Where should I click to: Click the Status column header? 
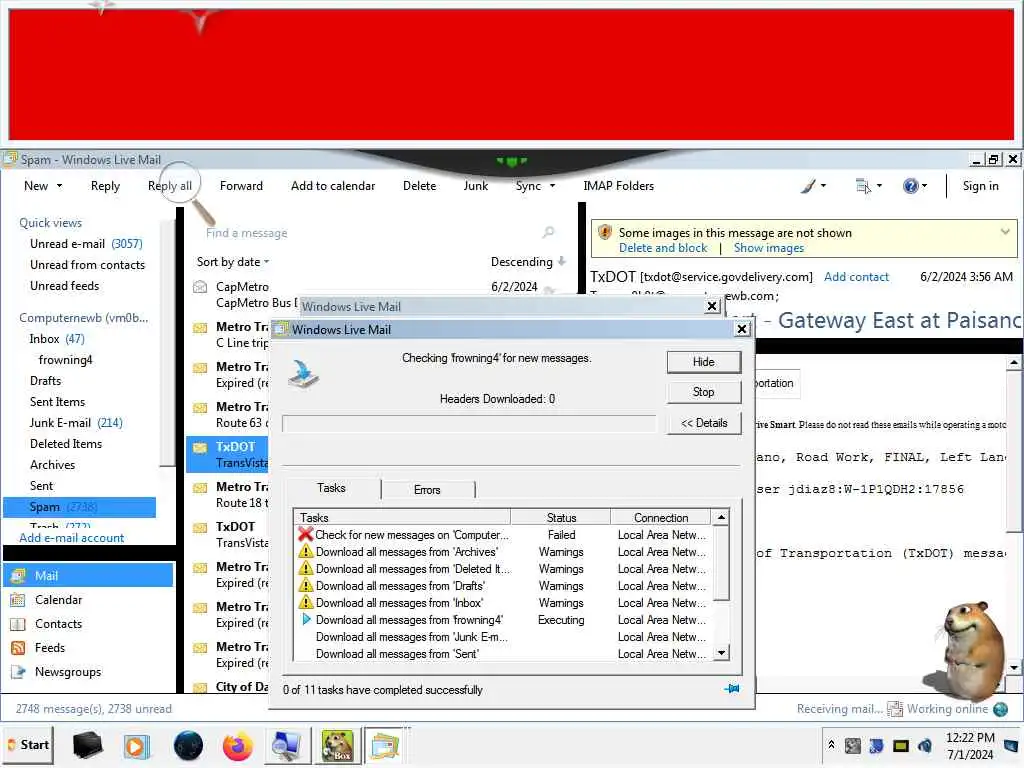(561, 517)
